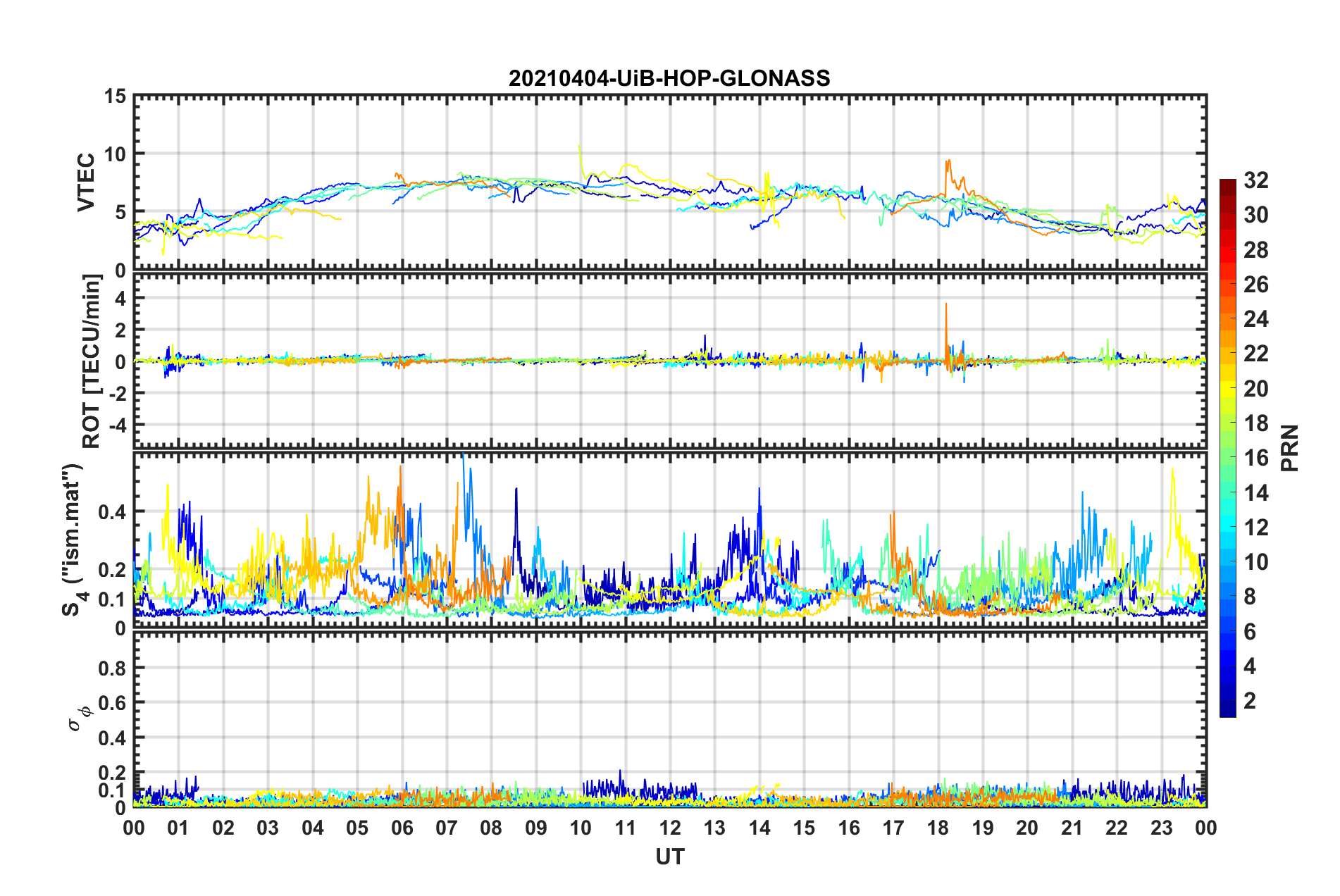Click the ROT [TECU/min] axis label

click(x=92, y=361)
